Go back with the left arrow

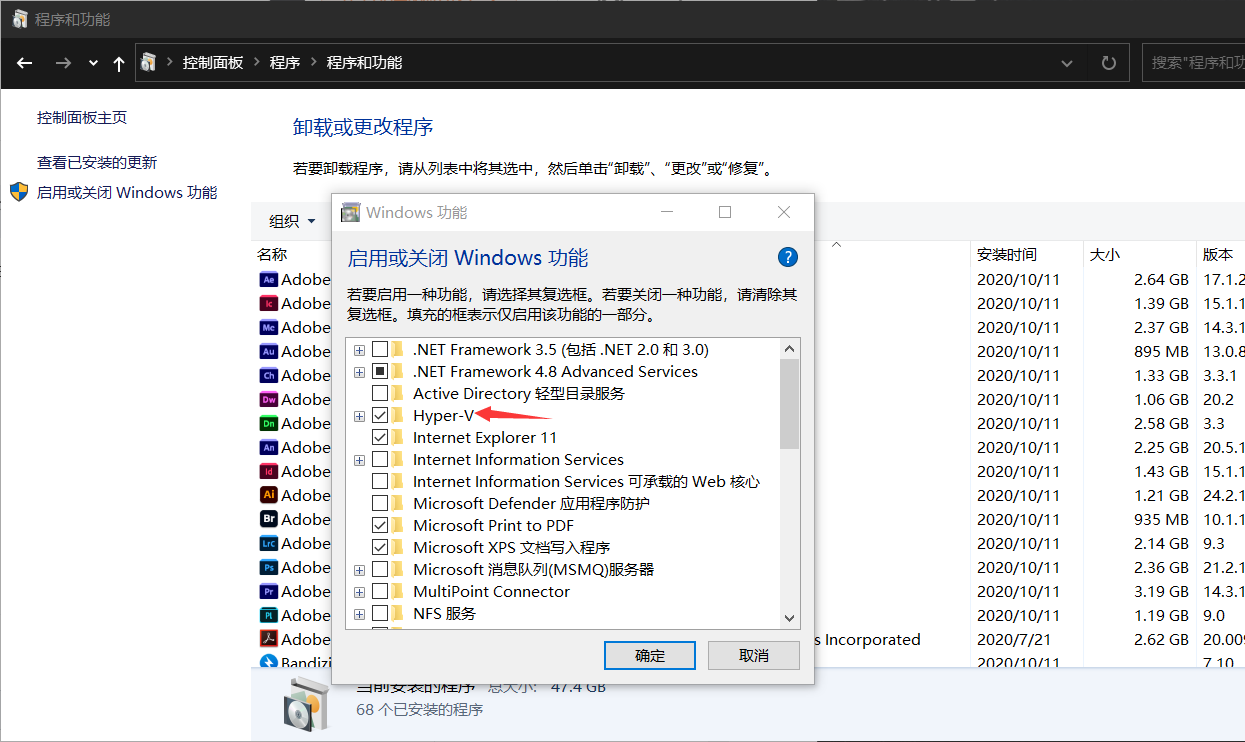(24, 62)
